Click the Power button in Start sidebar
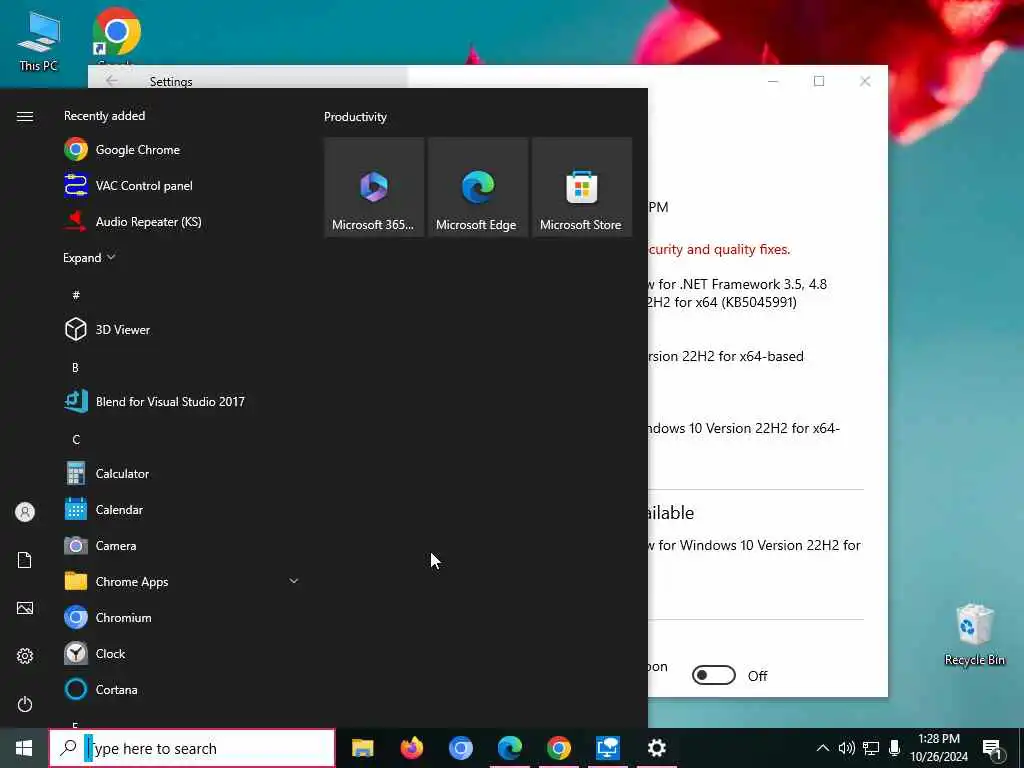 click(25, 704)
